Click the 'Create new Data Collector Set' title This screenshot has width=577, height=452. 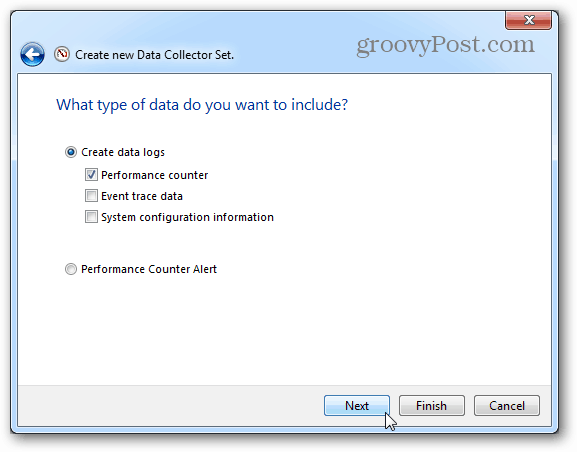[155, 55]
